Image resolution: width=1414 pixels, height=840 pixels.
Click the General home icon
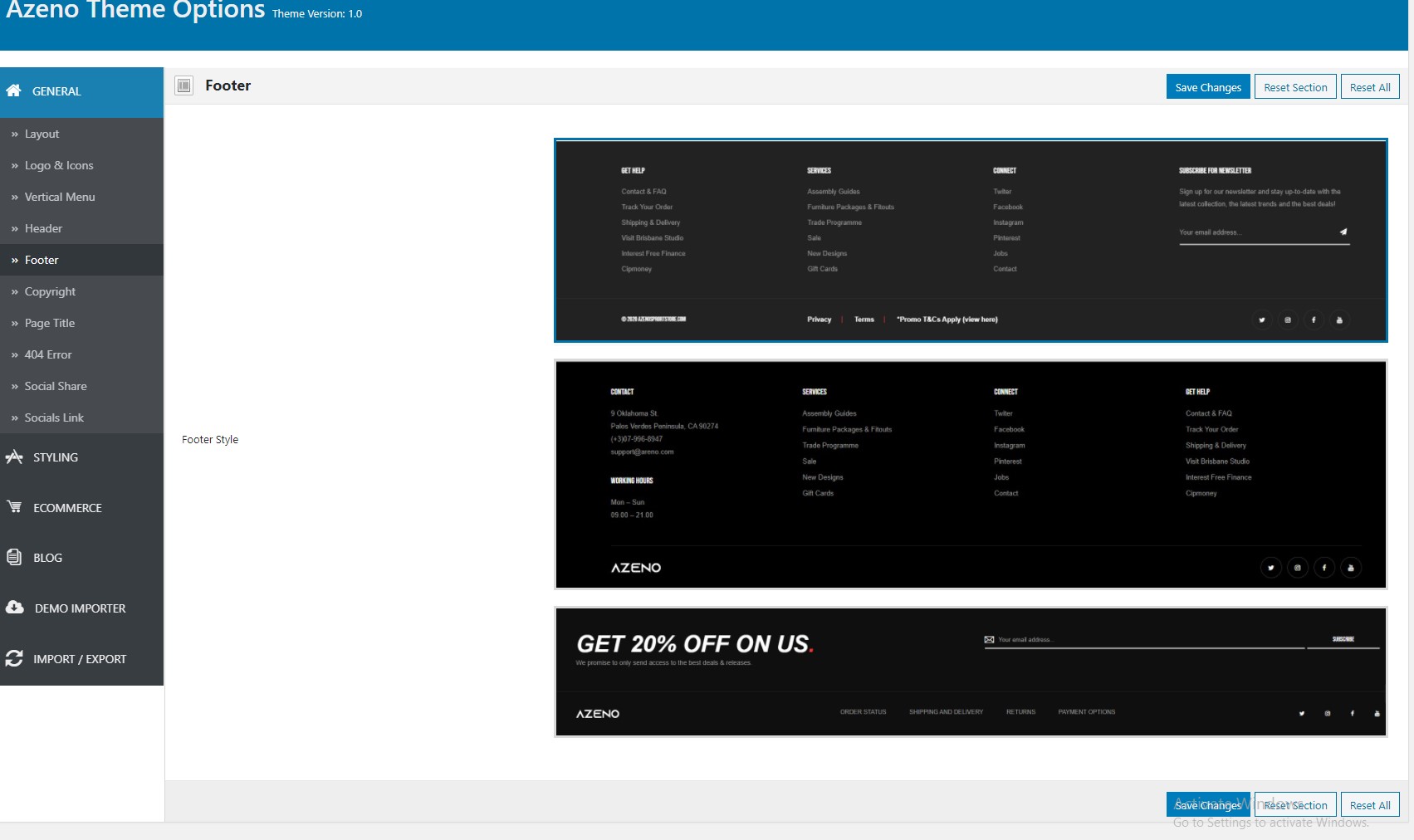14,90
